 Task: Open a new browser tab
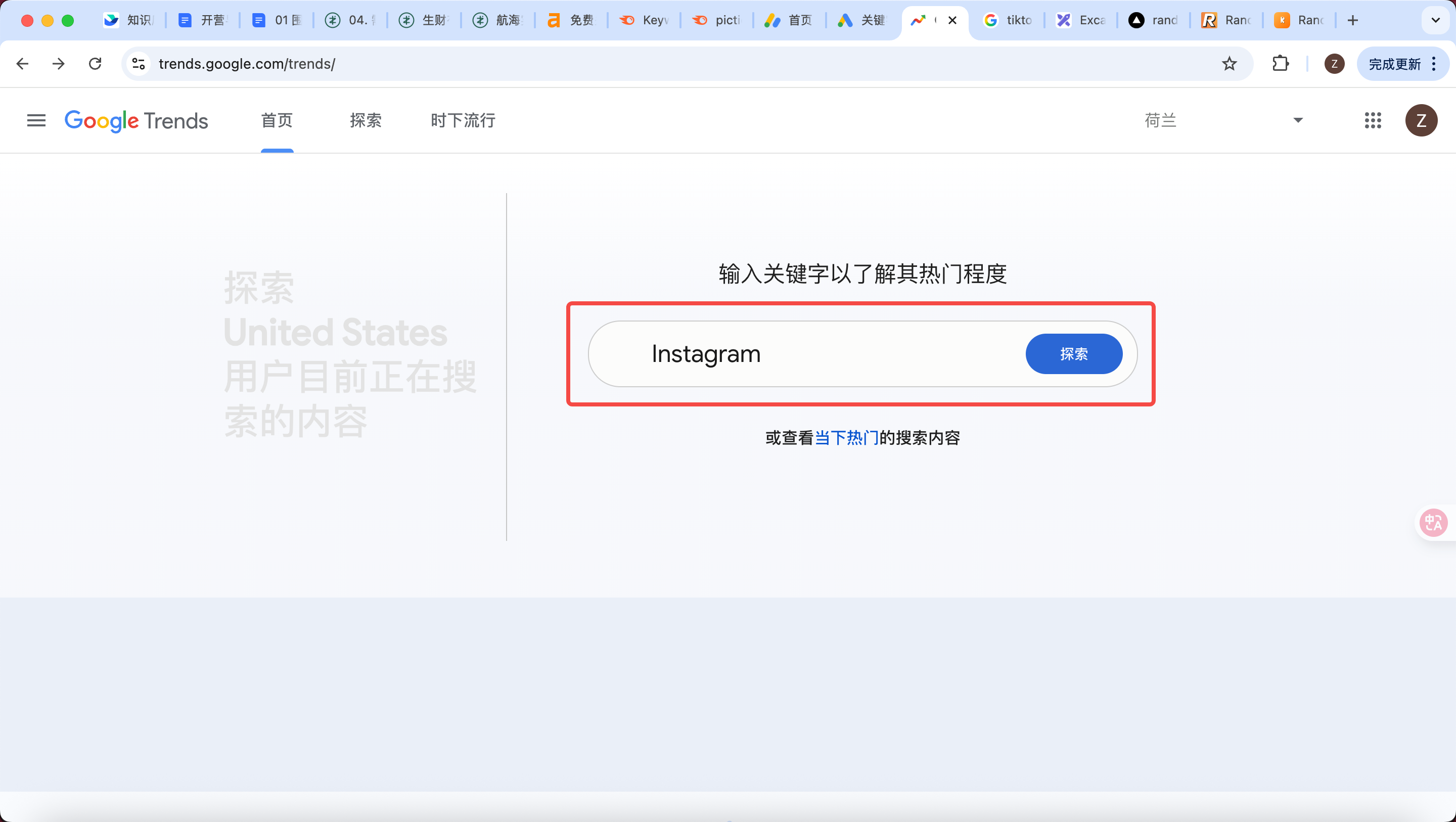[1352, 20]
